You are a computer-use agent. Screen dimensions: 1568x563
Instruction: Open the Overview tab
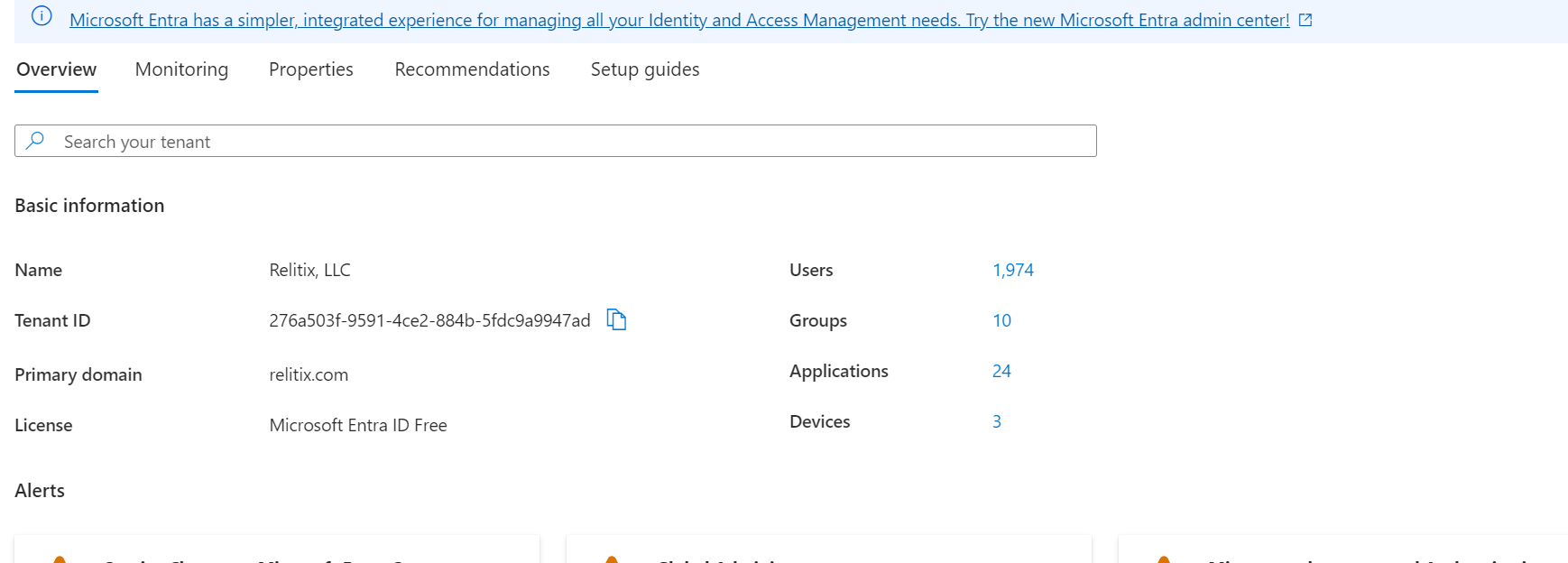56,69
